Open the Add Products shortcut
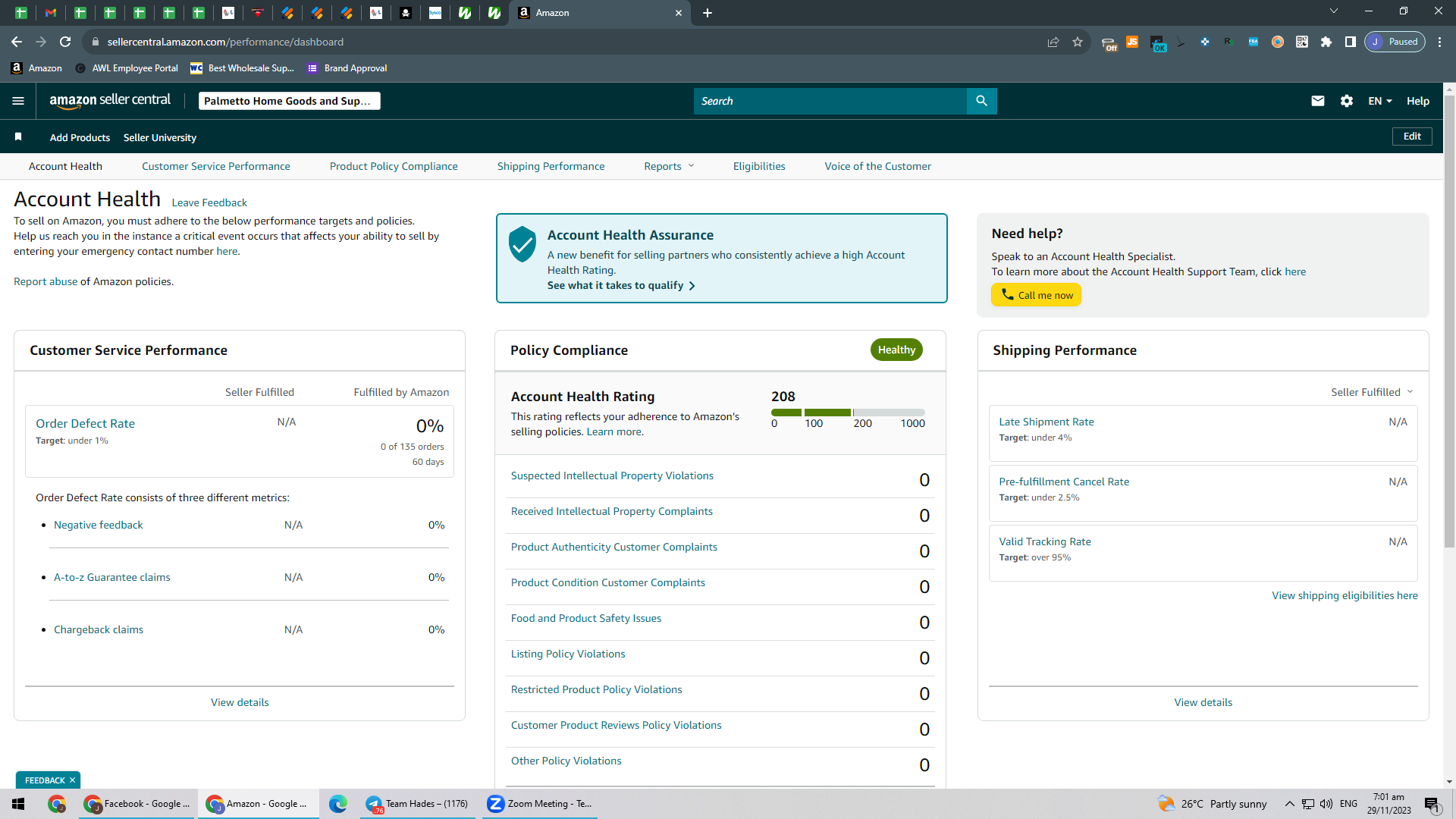Screen dimensions: 1456x819 pyautogui.click(x=80, y=137)
